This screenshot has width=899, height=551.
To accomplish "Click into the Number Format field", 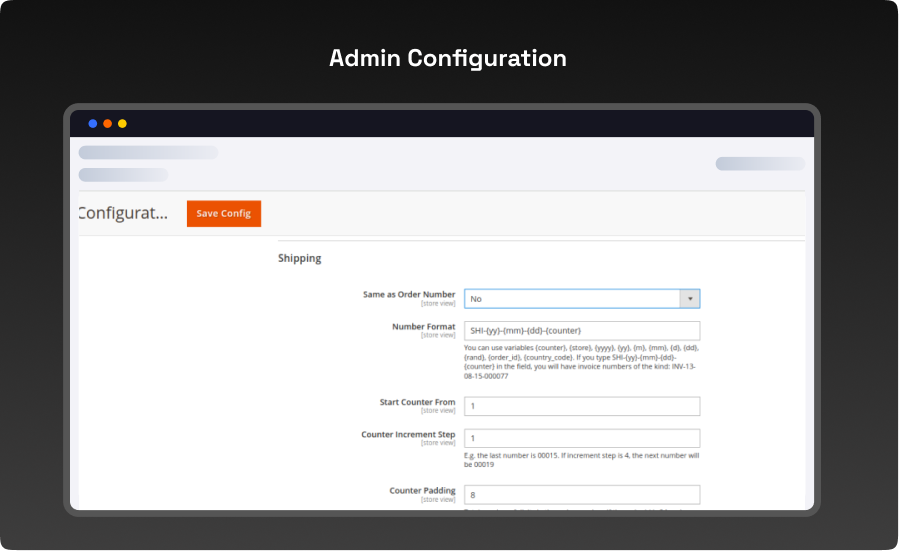I will coord(581,330).
